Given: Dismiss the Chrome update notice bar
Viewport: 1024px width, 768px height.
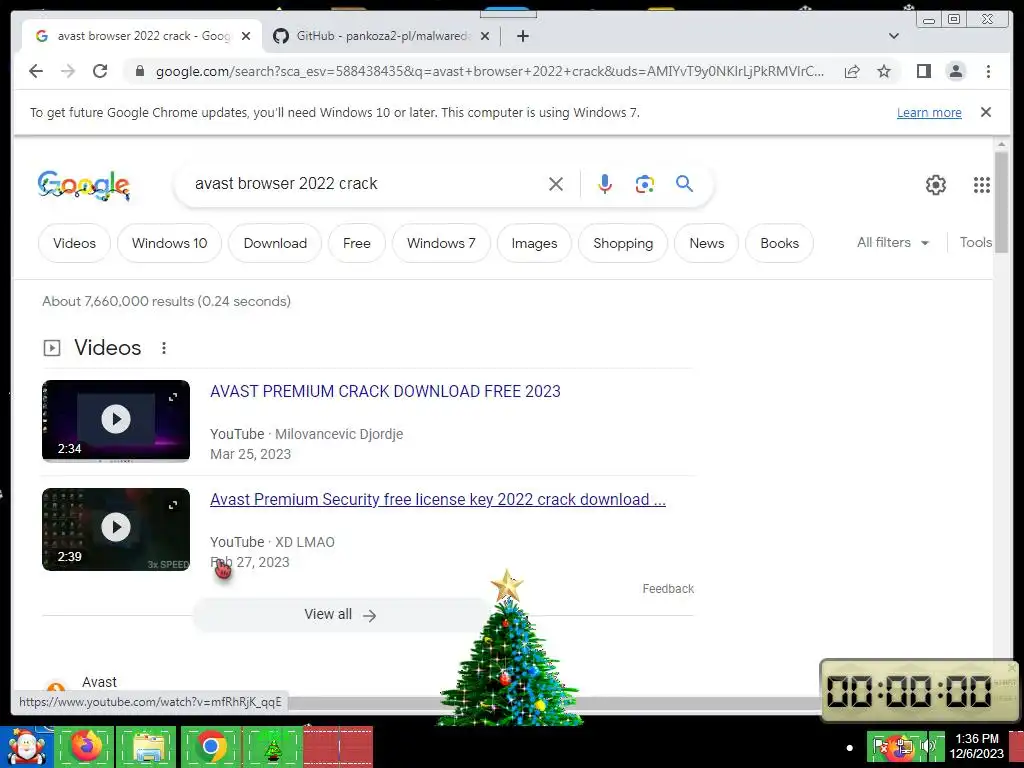Looking at the screenshot, I should tap(986, 112).
